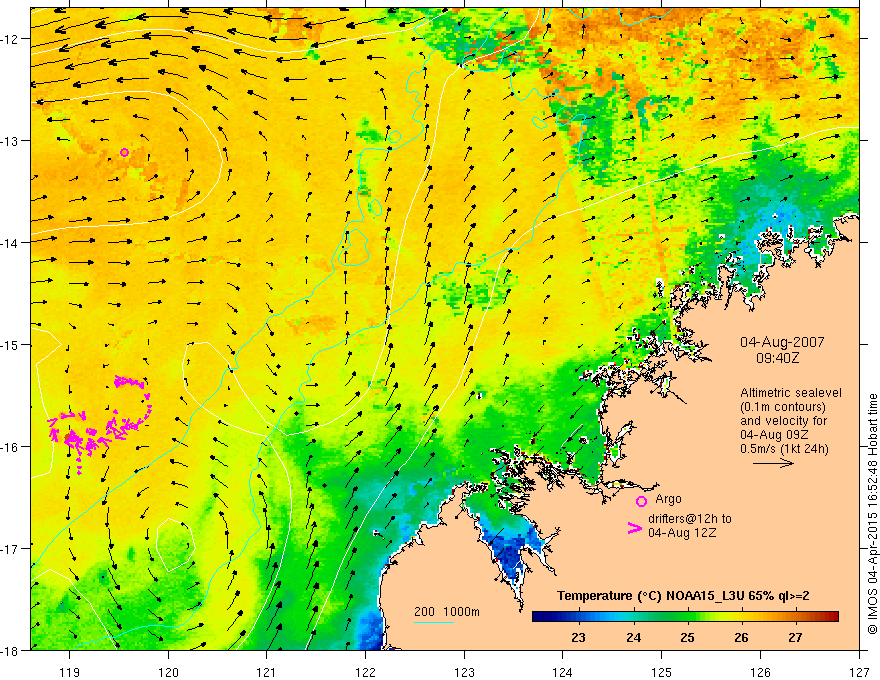This screenshot has height=680, width=880.
Task: Click the magenta Argo float circle on the map
Action: coord(124,152)
